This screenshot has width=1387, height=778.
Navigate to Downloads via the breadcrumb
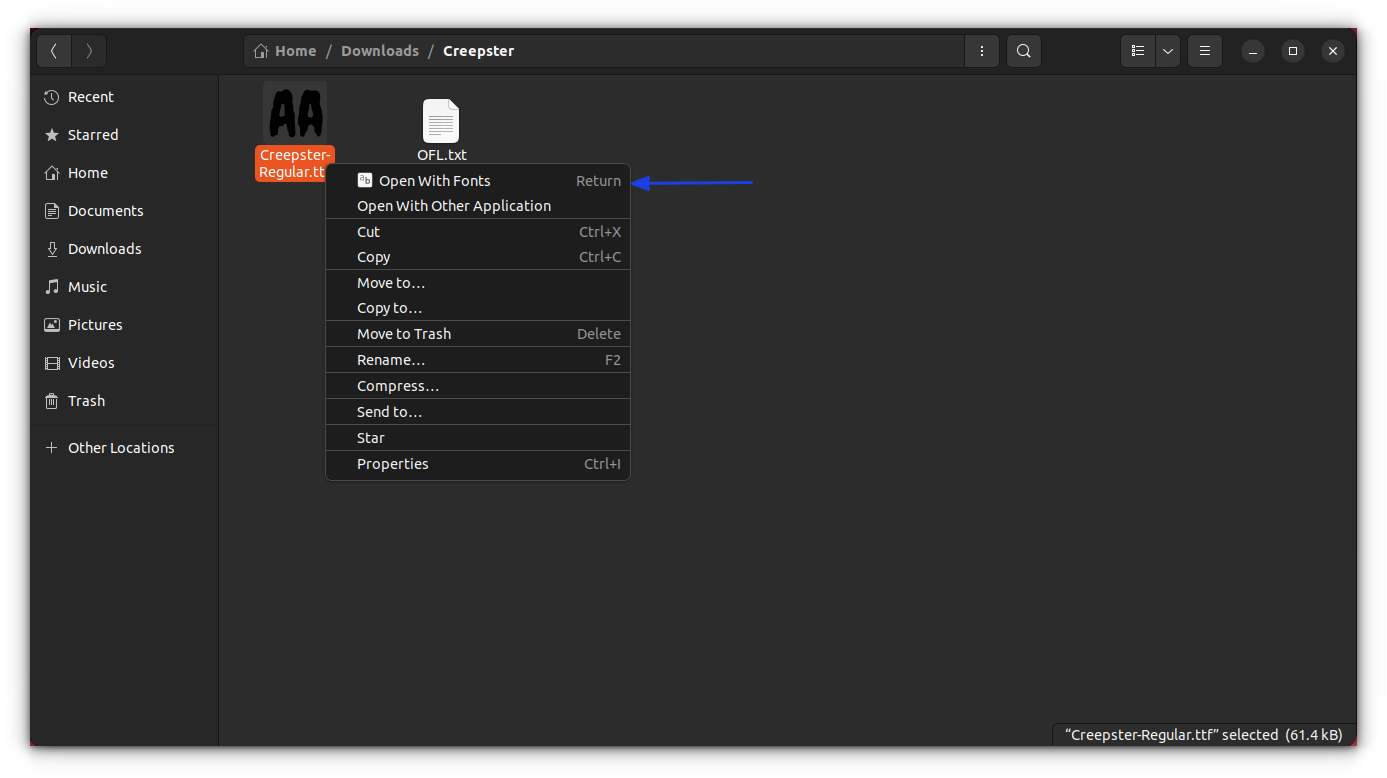pyautogui.click(x=380, y=50)
